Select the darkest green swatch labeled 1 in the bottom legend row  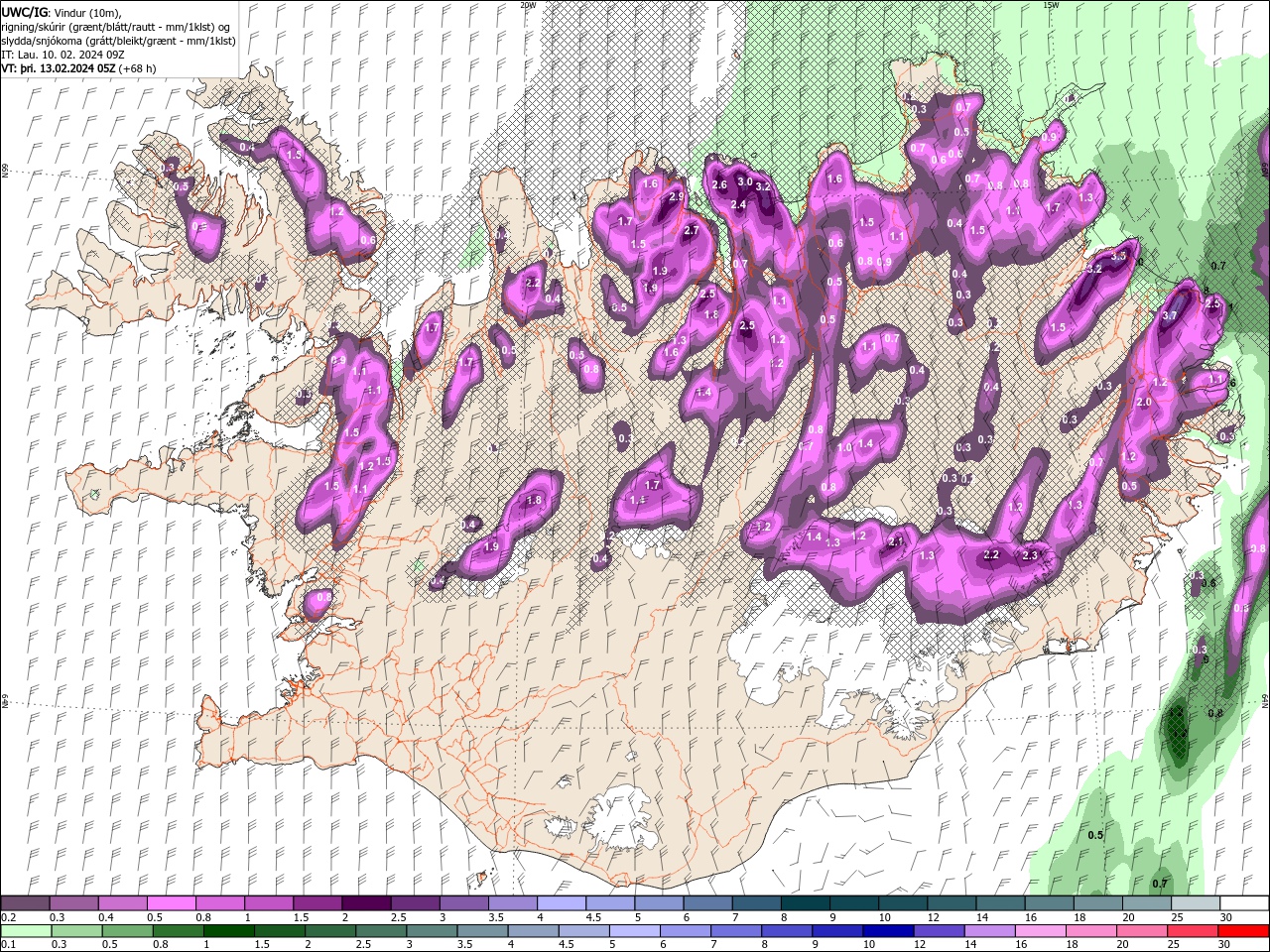(x=227, y=930)
